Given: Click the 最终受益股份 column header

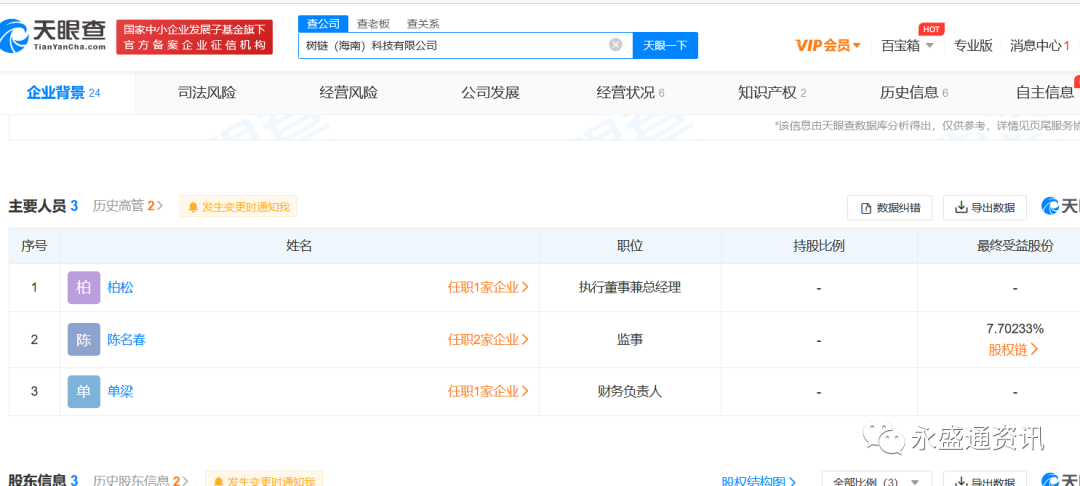Looking at the screenshot, I should [x=1015, y=246].
